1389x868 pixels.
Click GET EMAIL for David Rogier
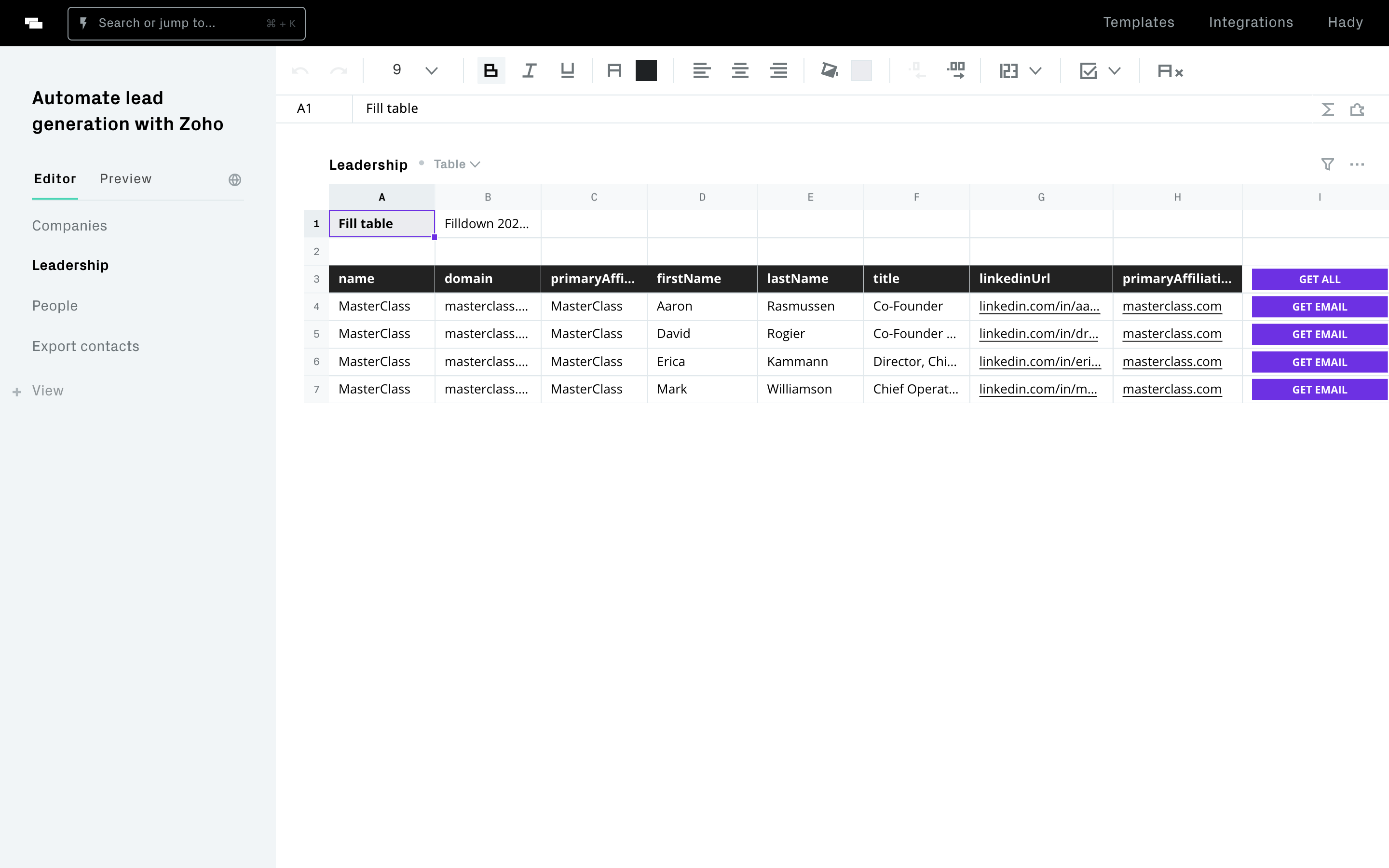click(x=1319, y=334)
